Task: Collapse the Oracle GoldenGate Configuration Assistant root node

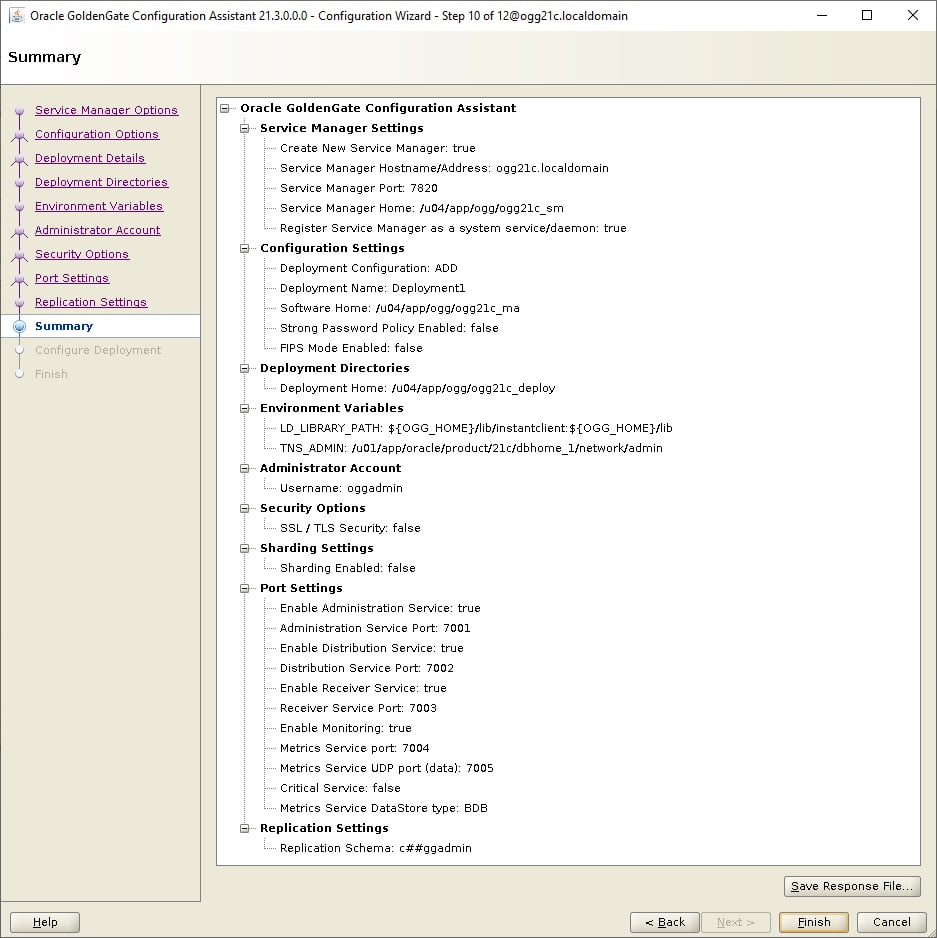Action: 224,108
